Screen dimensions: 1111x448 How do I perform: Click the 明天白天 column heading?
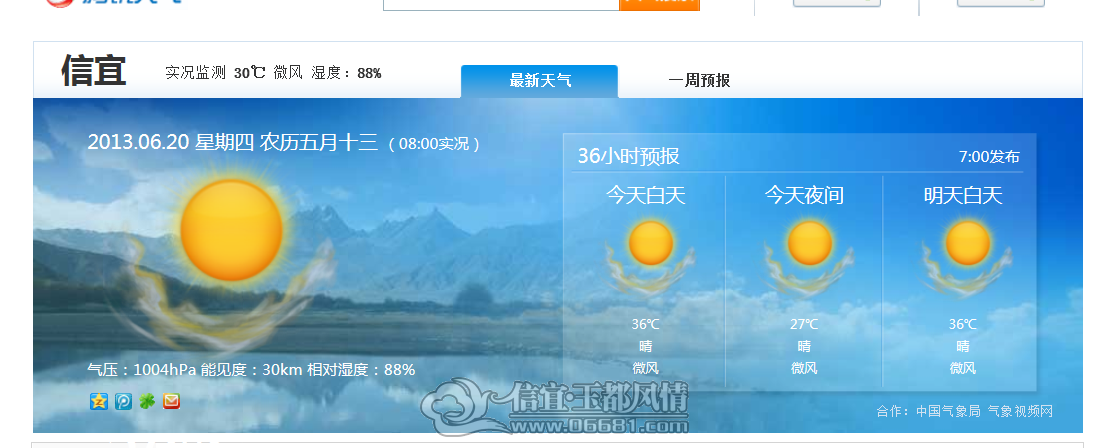click(x=963, y=195)
